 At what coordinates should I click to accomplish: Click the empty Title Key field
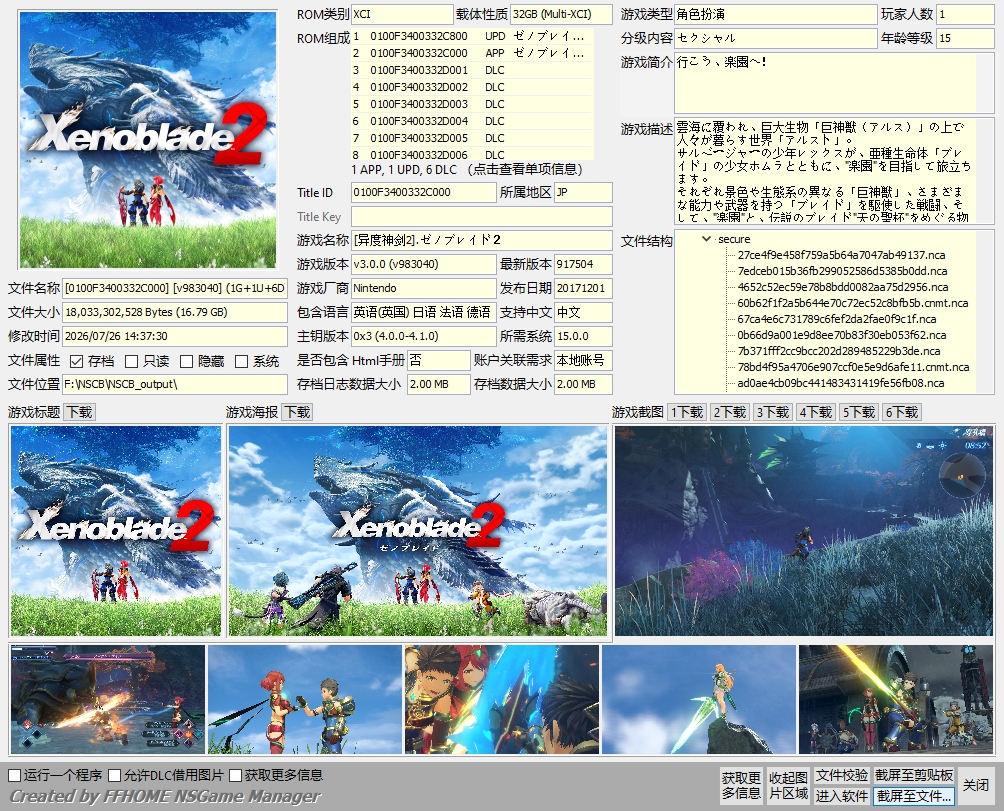click(482, 216)
